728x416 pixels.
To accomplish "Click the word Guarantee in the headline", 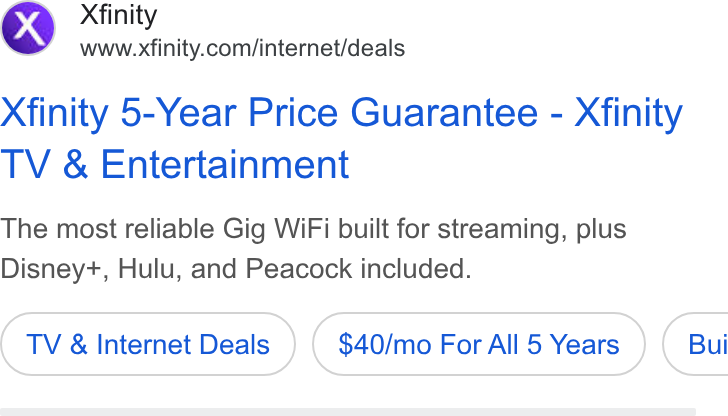I will [444, 113].
